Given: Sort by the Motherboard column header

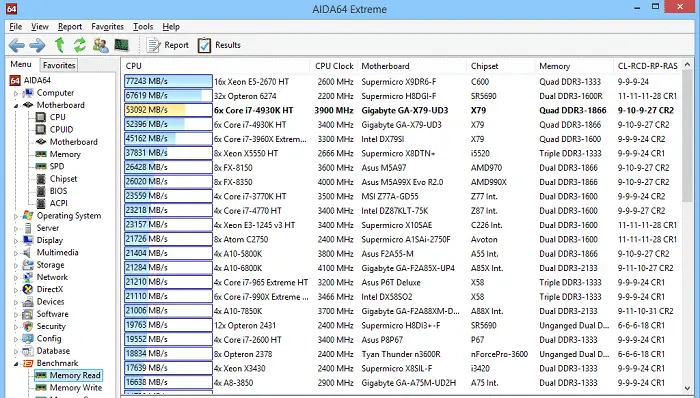Looking at the screenshot, I should point(412,66).
